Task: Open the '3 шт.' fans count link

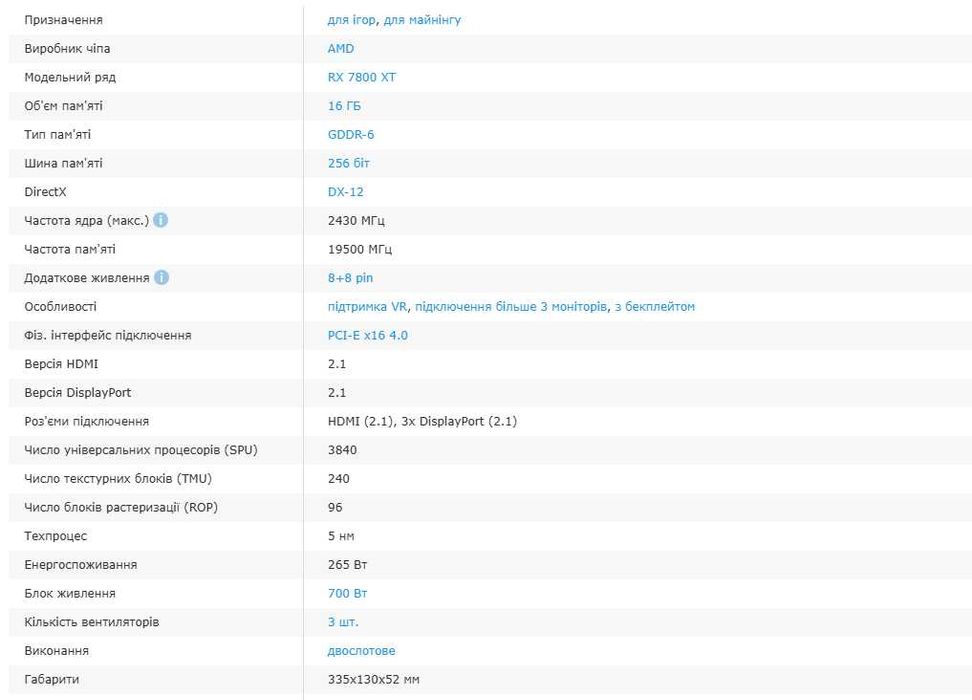Action: (x=343, y=622)
